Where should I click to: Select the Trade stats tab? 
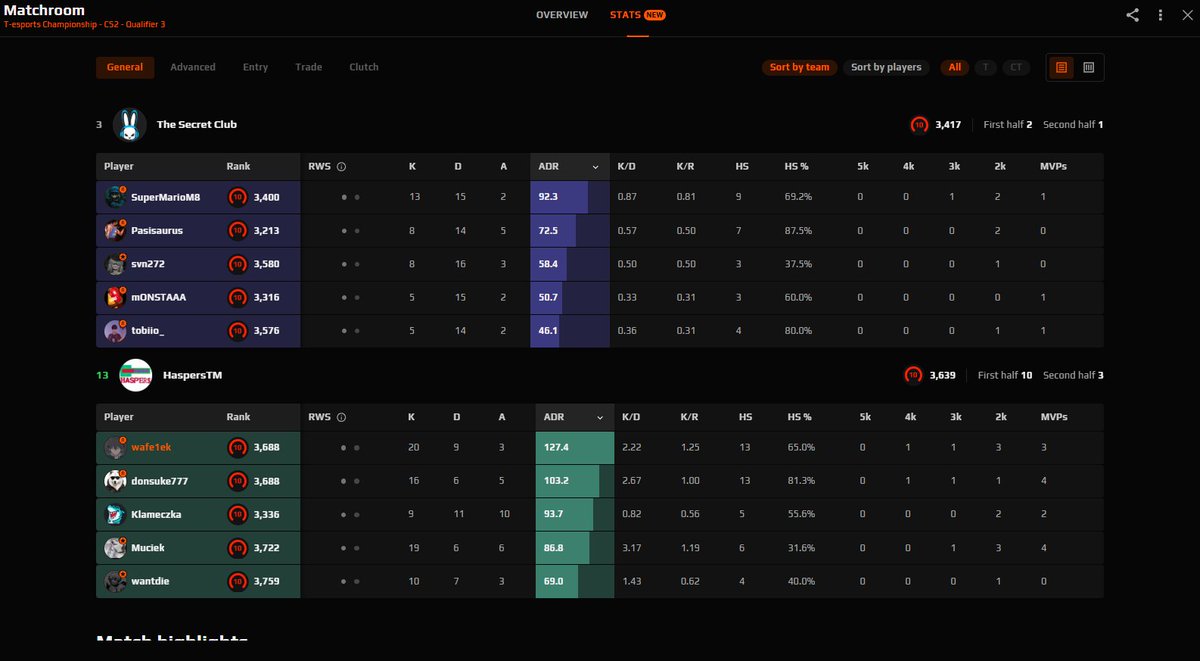308,67
